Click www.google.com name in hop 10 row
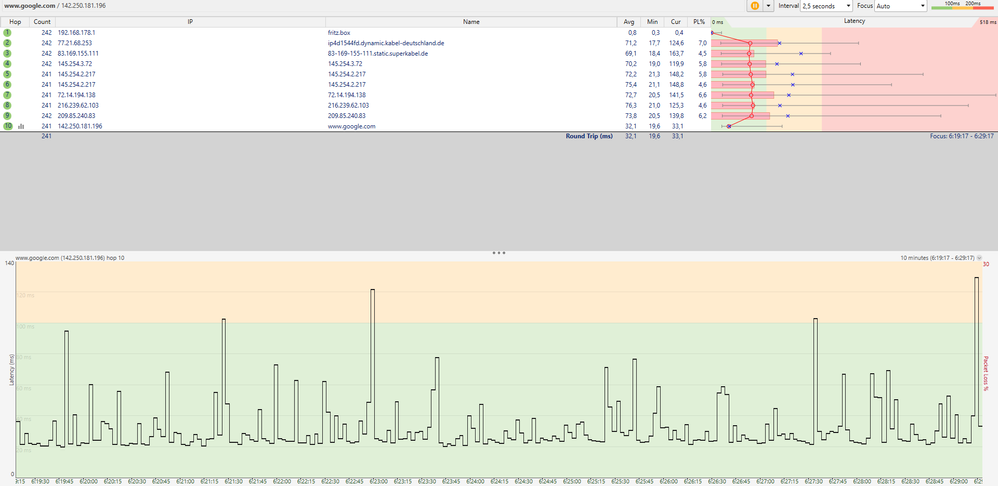This screenshot has width=998, height=486. (x=351, y=126)
